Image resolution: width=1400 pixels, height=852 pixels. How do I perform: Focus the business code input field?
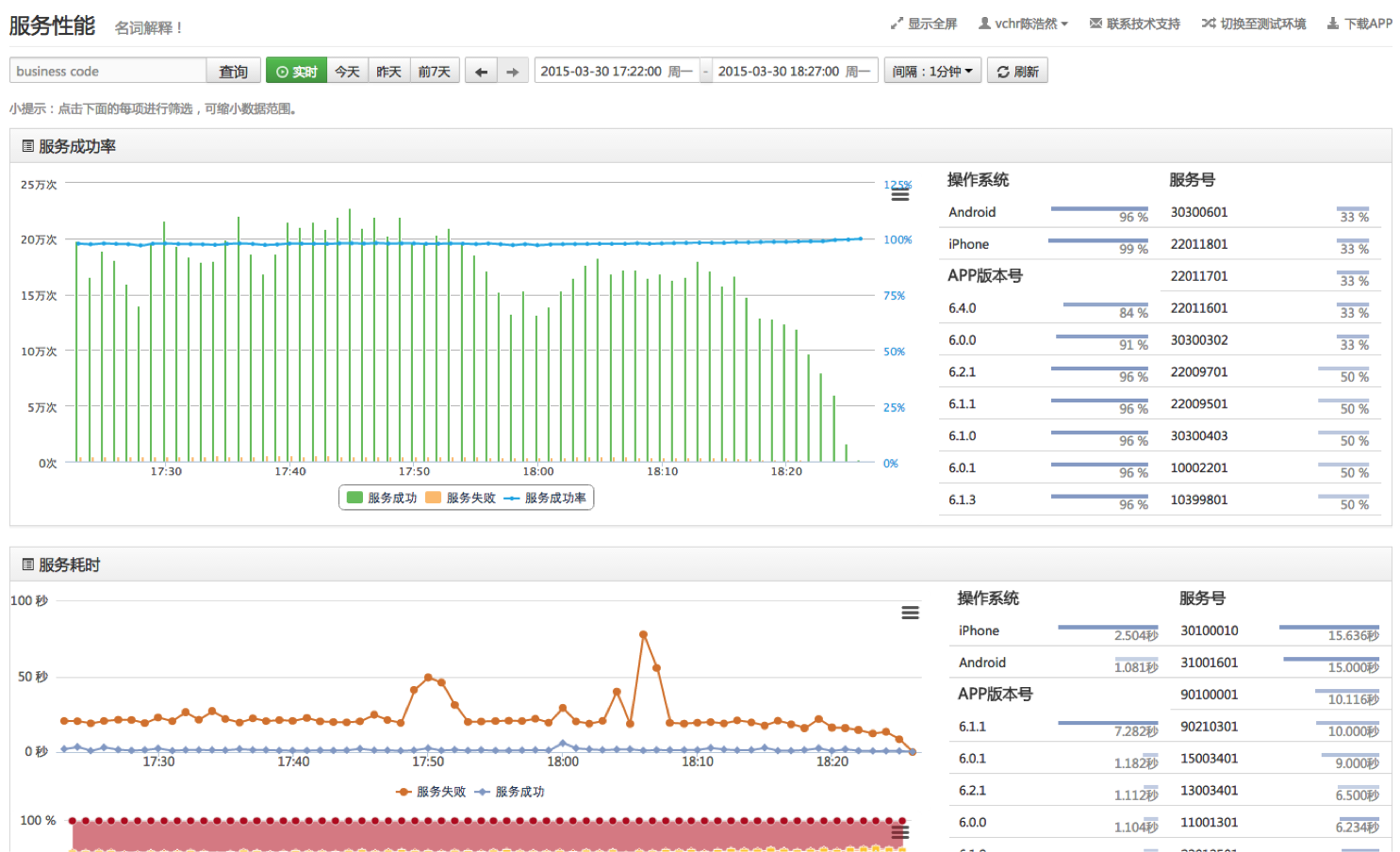107,72
